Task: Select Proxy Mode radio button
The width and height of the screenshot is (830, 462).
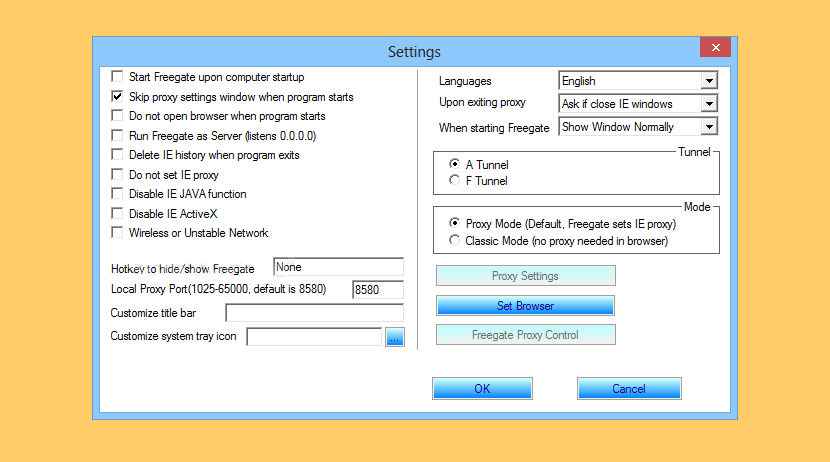Action: pos(454,223)
